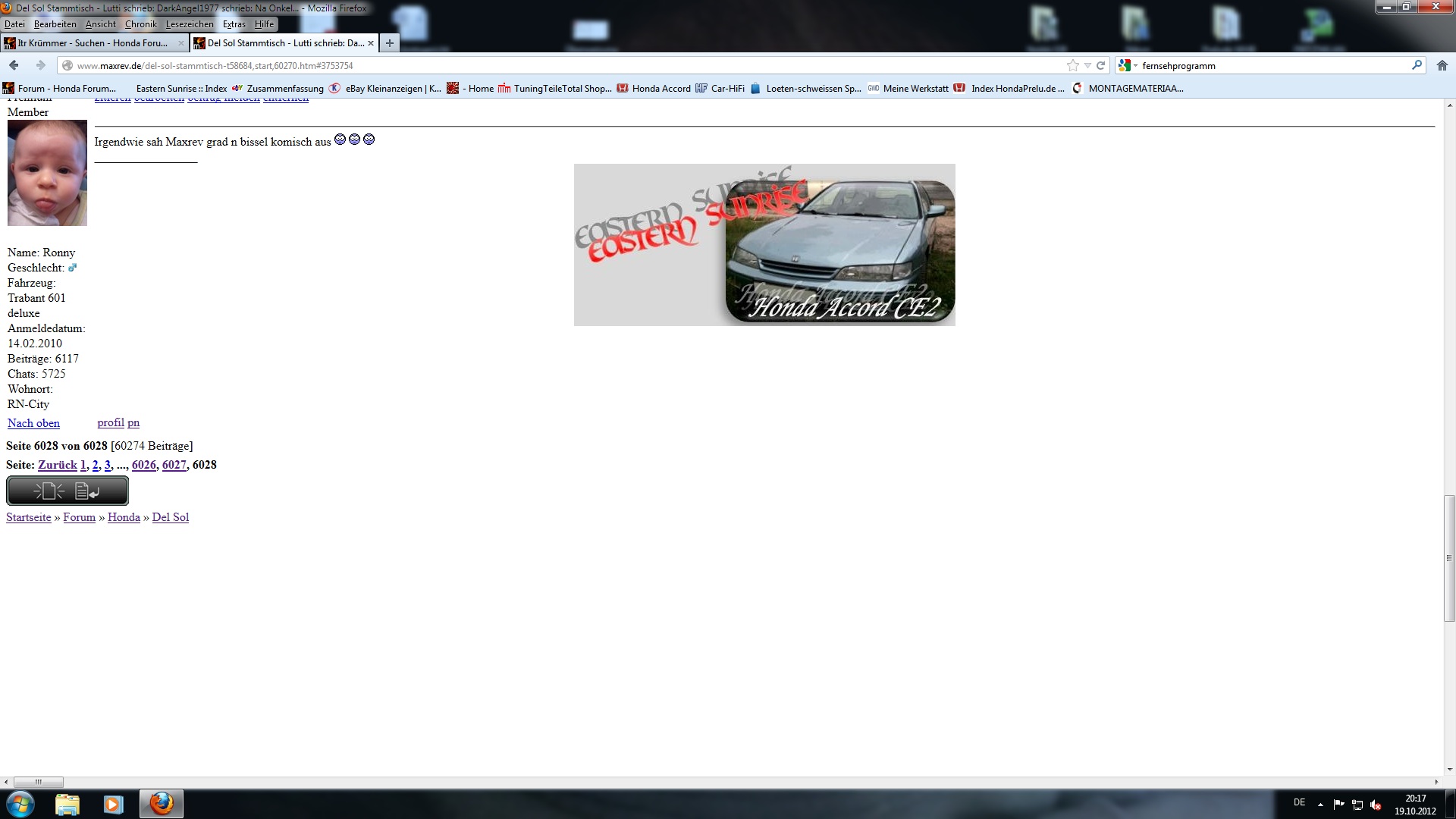Click the new topic page icon

coord(49,491)
